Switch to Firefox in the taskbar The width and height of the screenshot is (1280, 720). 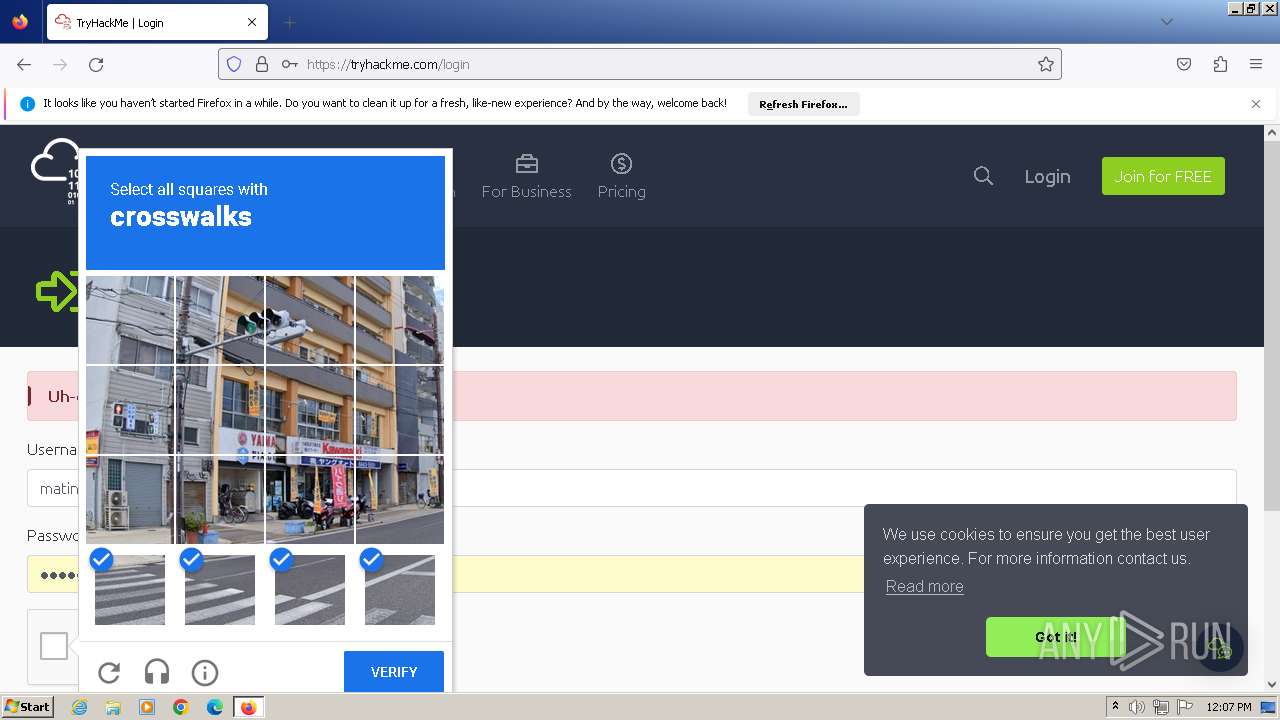click(248, 707)
